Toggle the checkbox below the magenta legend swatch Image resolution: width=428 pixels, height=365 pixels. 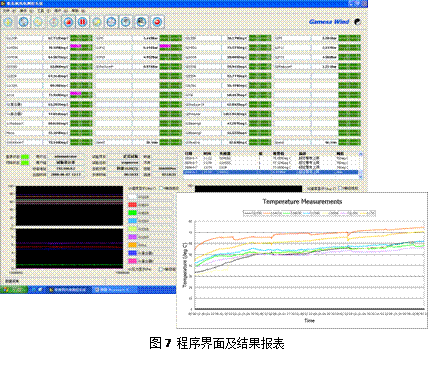click(161, 269)
